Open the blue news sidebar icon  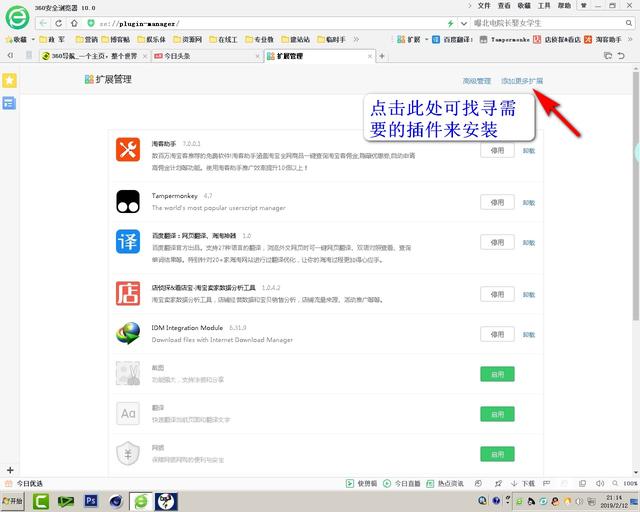click(9, 103)
